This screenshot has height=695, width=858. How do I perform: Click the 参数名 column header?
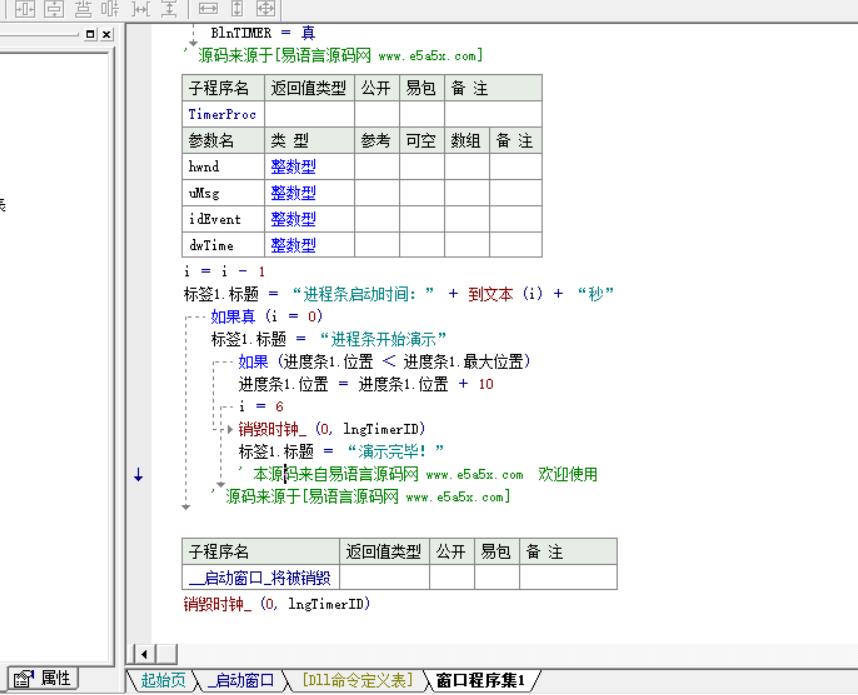(223, 141)
